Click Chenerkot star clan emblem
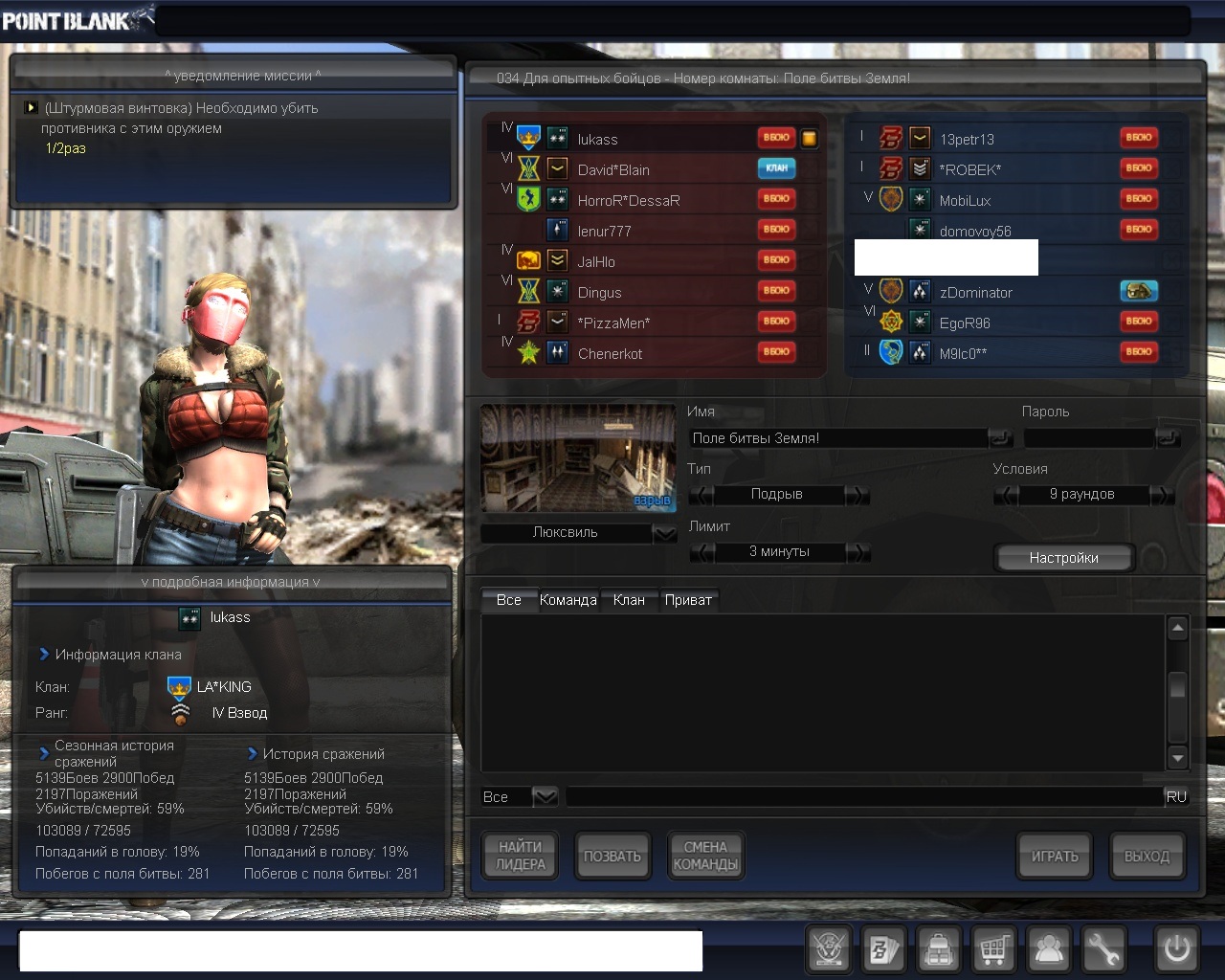 (x=528, y=352)
